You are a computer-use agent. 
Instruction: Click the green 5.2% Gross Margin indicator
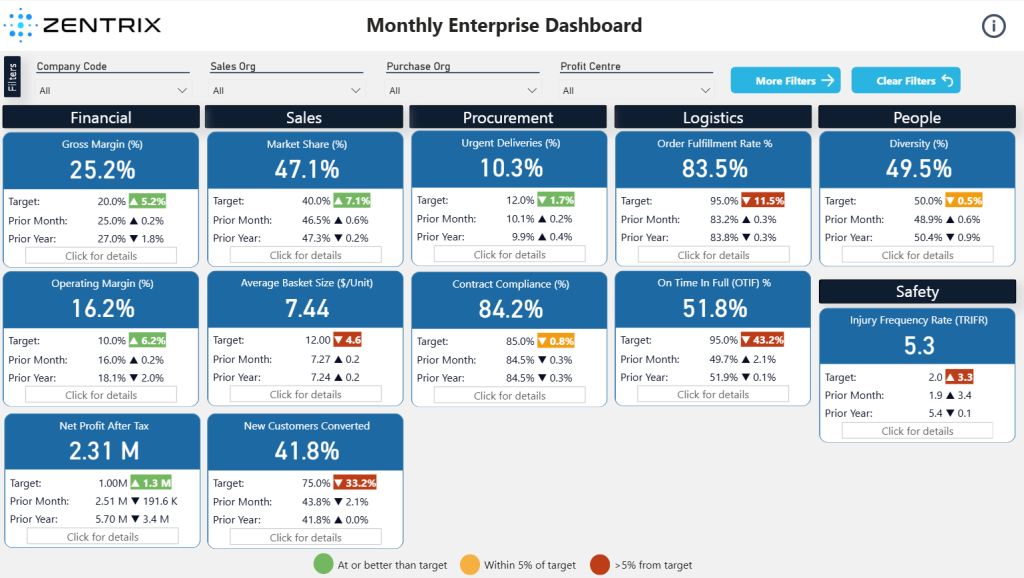[x=148, y=201]
